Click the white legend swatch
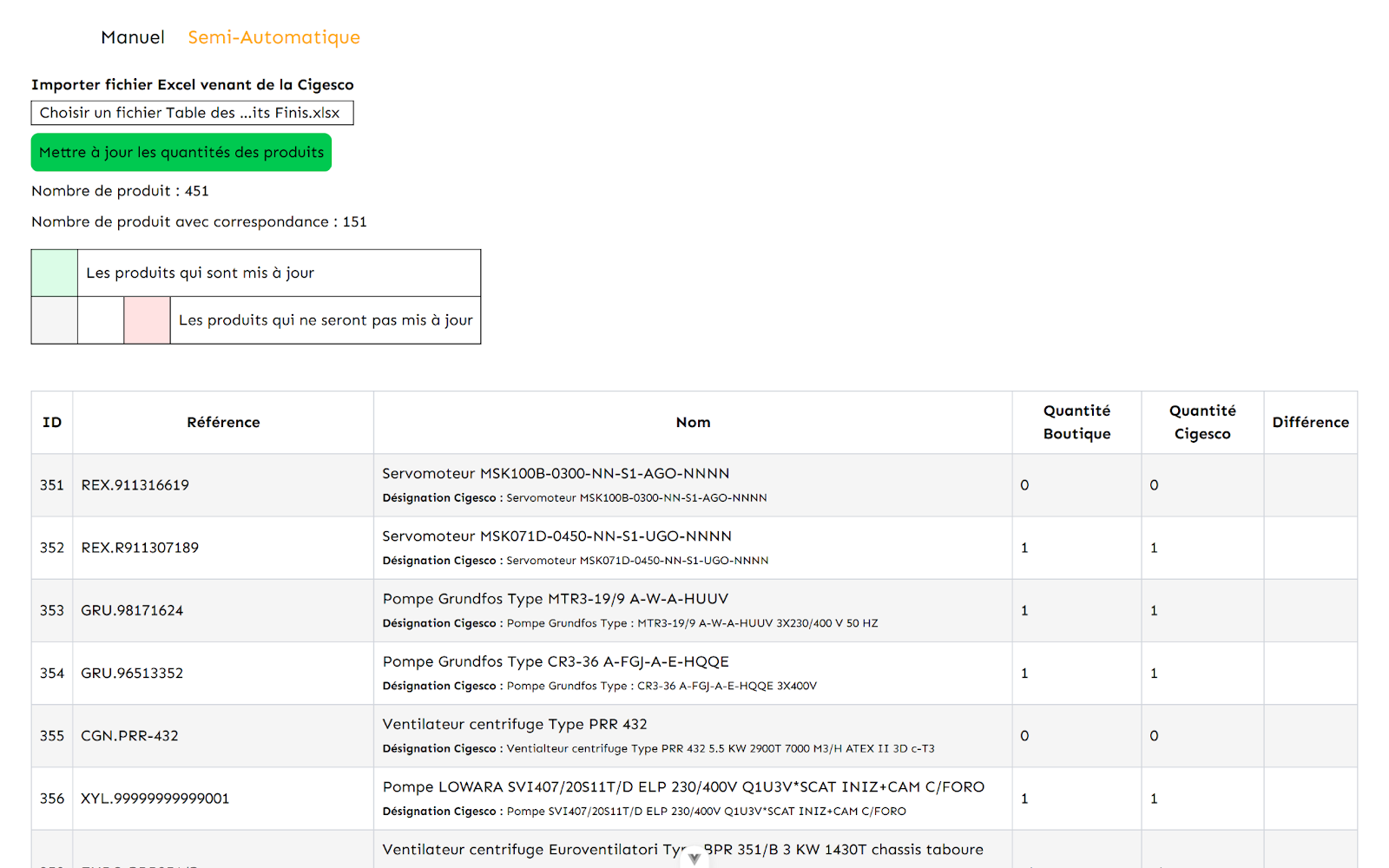1389x868 pixels. point(101,320)
